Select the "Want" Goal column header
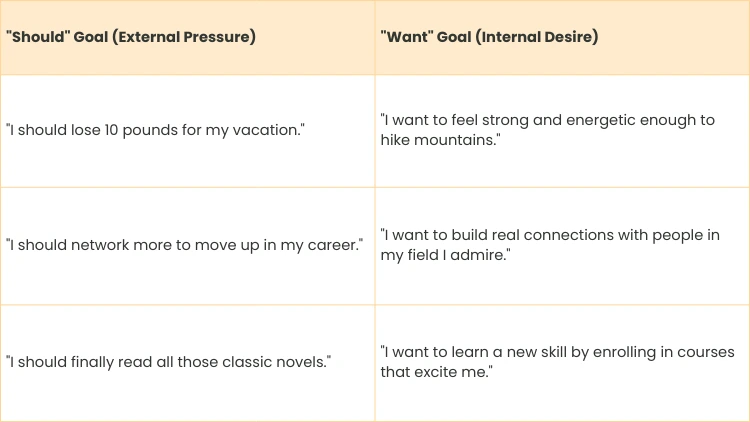 click(x=489, y=37)
